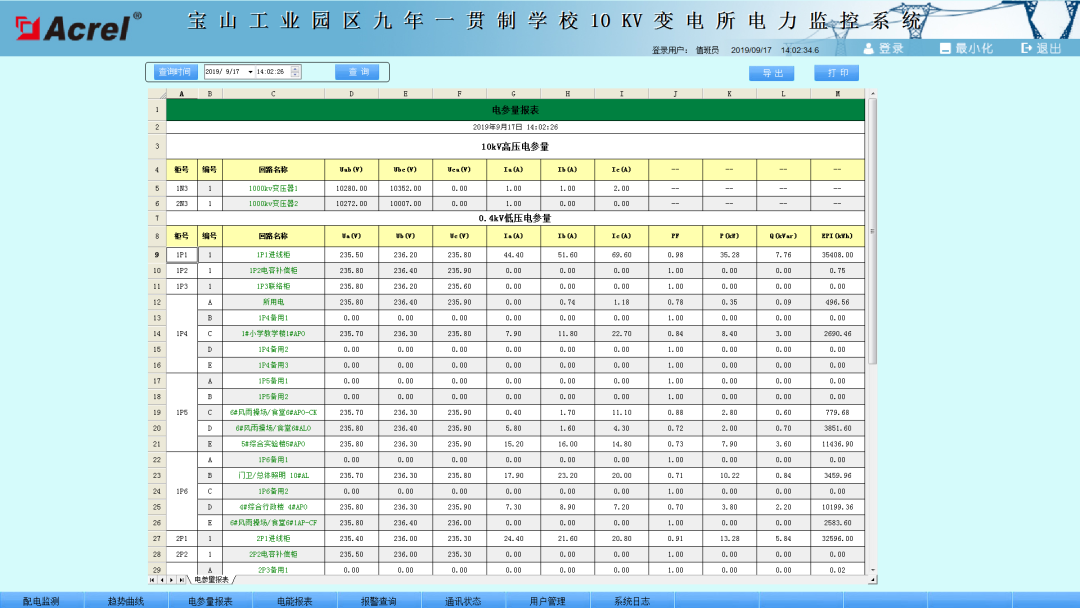
Task: Select the 电参量报表 sheet tab
Action: pyautogui.click(x=211, y=580)
